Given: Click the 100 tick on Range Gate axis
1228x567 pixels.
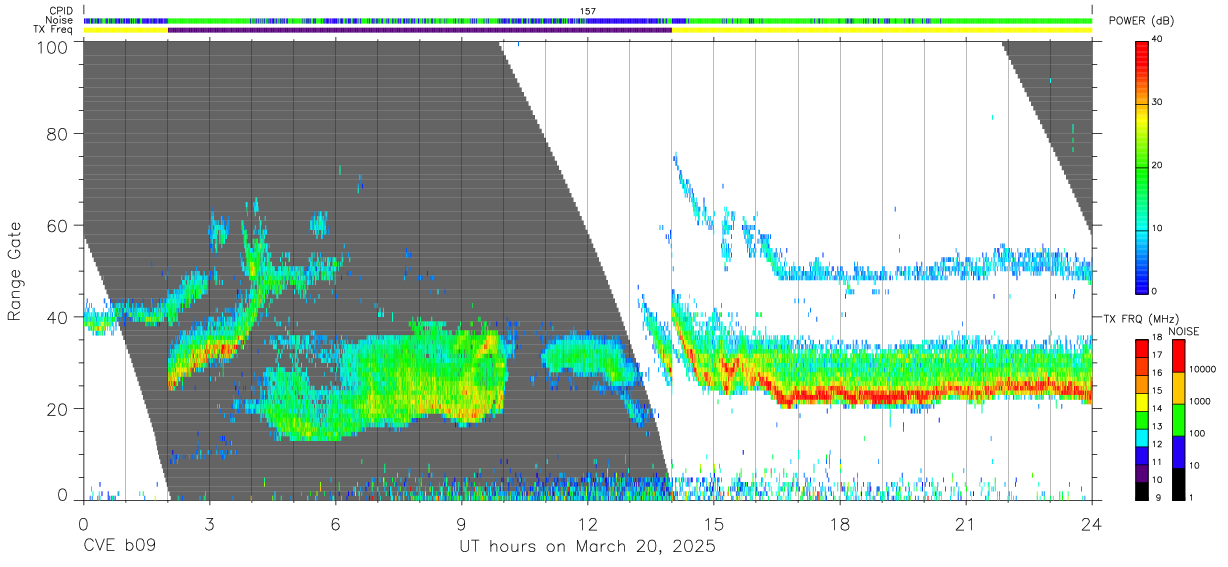Looking at the screenshot, I should pyautogui.click(x=51, y=47).
